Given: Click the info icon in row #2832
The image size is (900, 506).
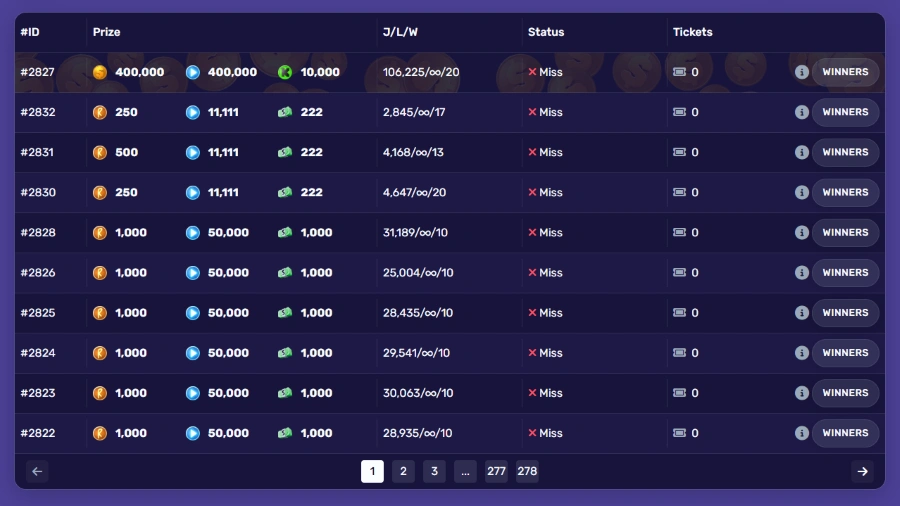Looking at the screenshot, I should pyautogui.click(x=801, y=112).
